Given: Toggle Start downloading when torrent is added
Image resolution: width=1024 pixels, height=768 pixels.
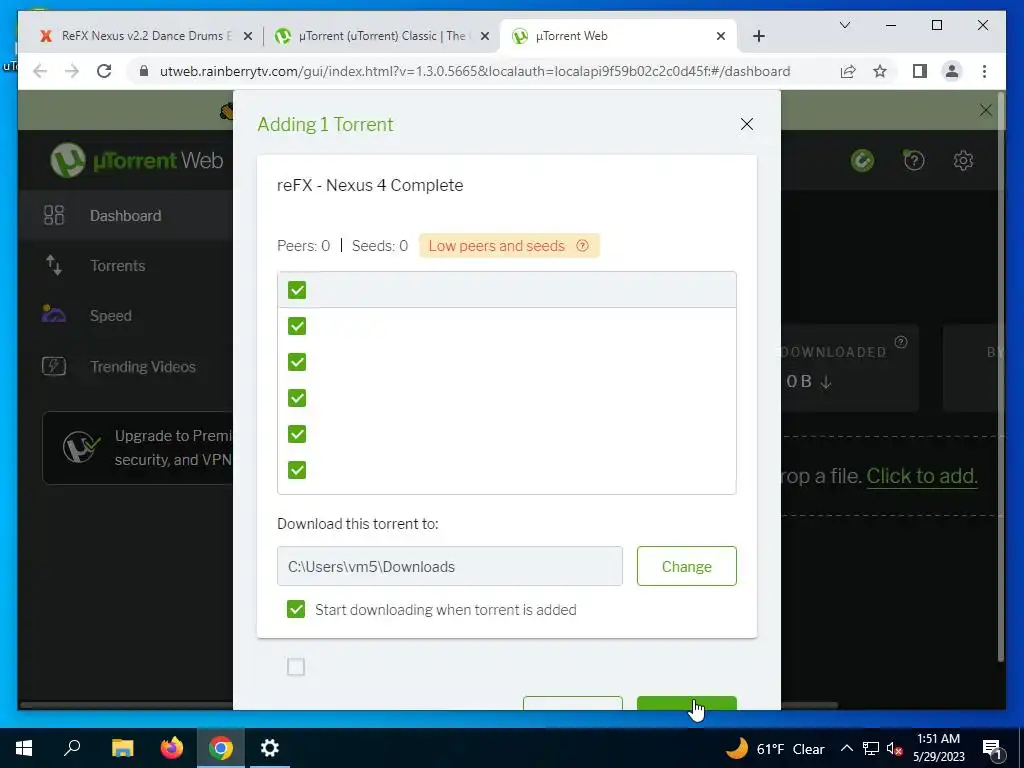Looking at the screenshot, I should coord(296,609).
